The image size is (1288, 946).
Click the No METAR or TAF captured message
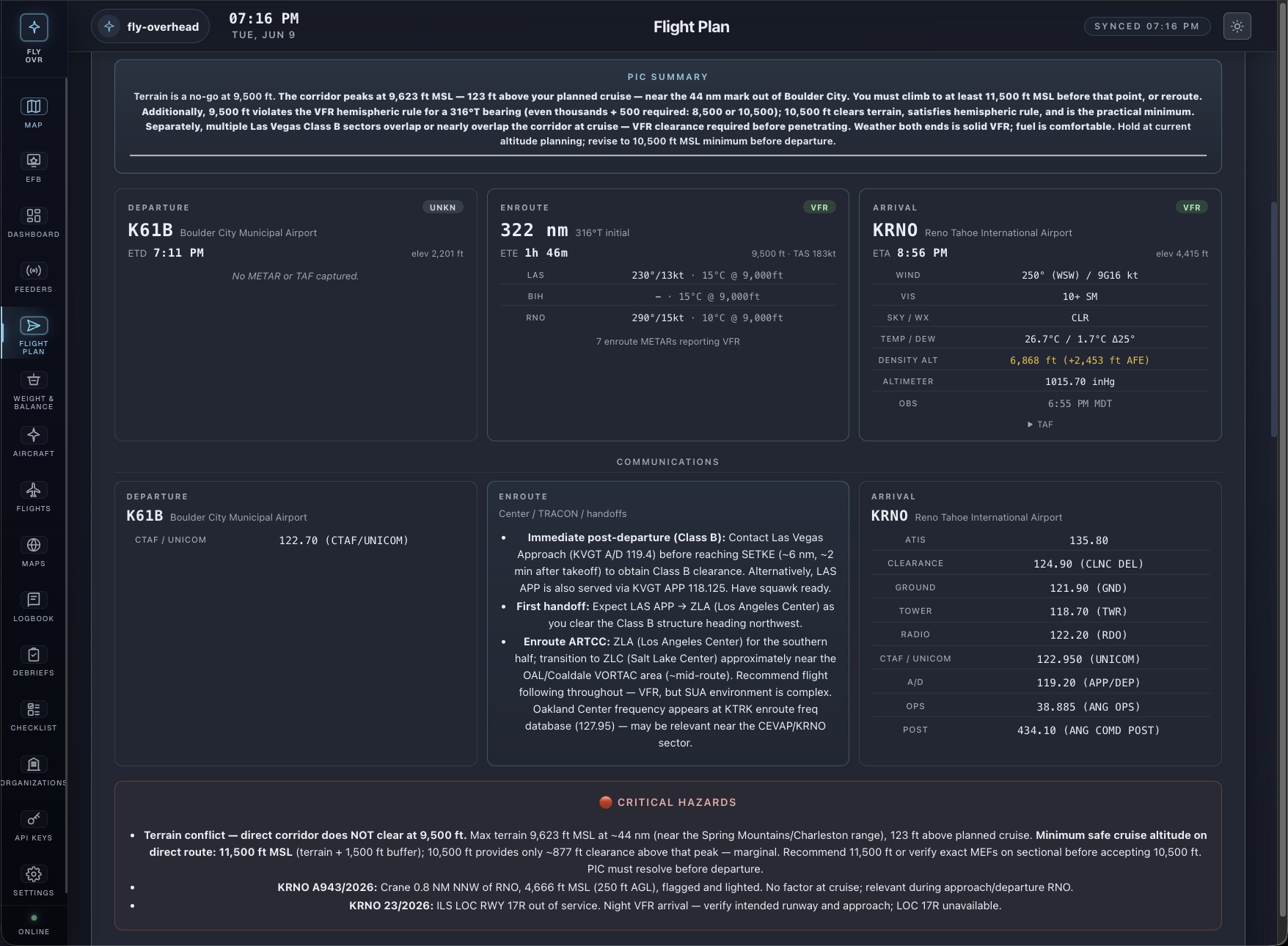pos(295,276)
